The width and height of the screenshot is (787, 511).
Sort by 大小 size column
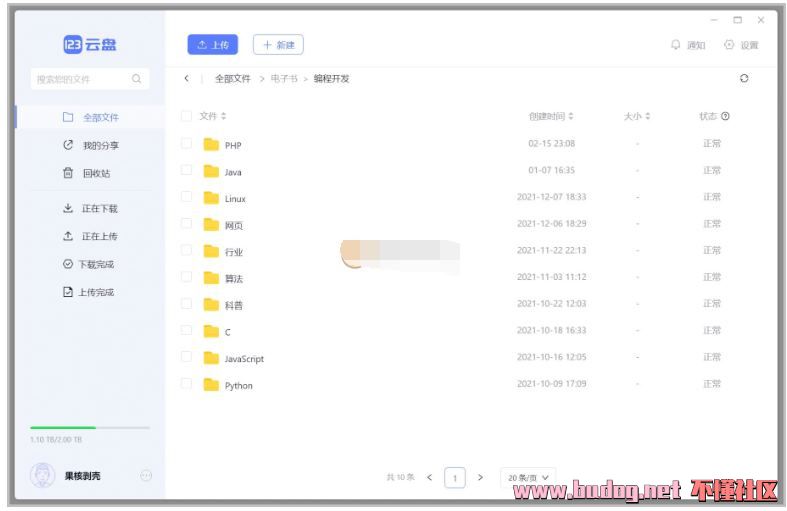pyautogui.click(x=637, y=116)
